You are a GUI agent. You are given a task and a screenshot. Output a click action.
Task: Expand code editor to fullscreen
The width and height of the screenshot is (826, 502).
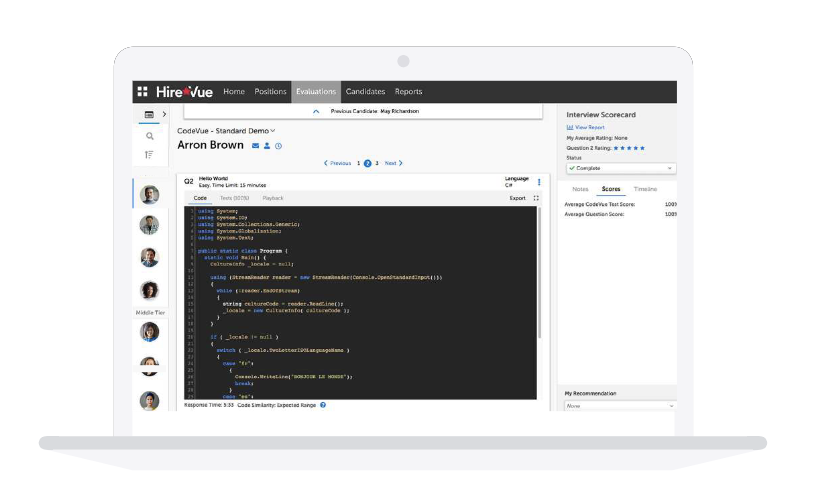[x=536, y=198]
